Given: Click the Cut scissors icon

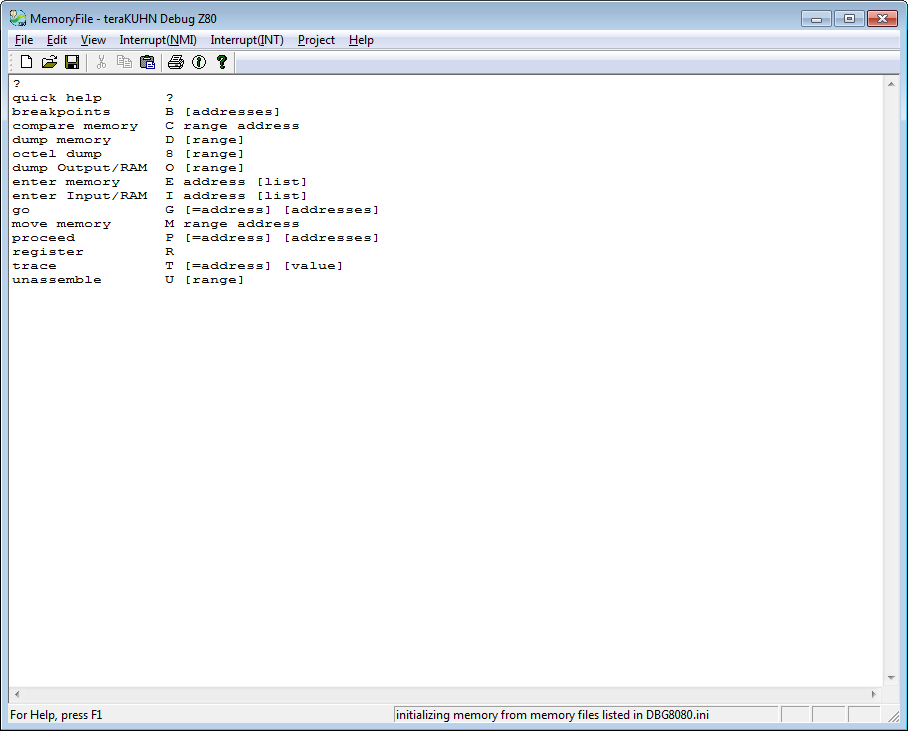Looking at the screenshot, I should pyautogui.click(x=101, y=63).
